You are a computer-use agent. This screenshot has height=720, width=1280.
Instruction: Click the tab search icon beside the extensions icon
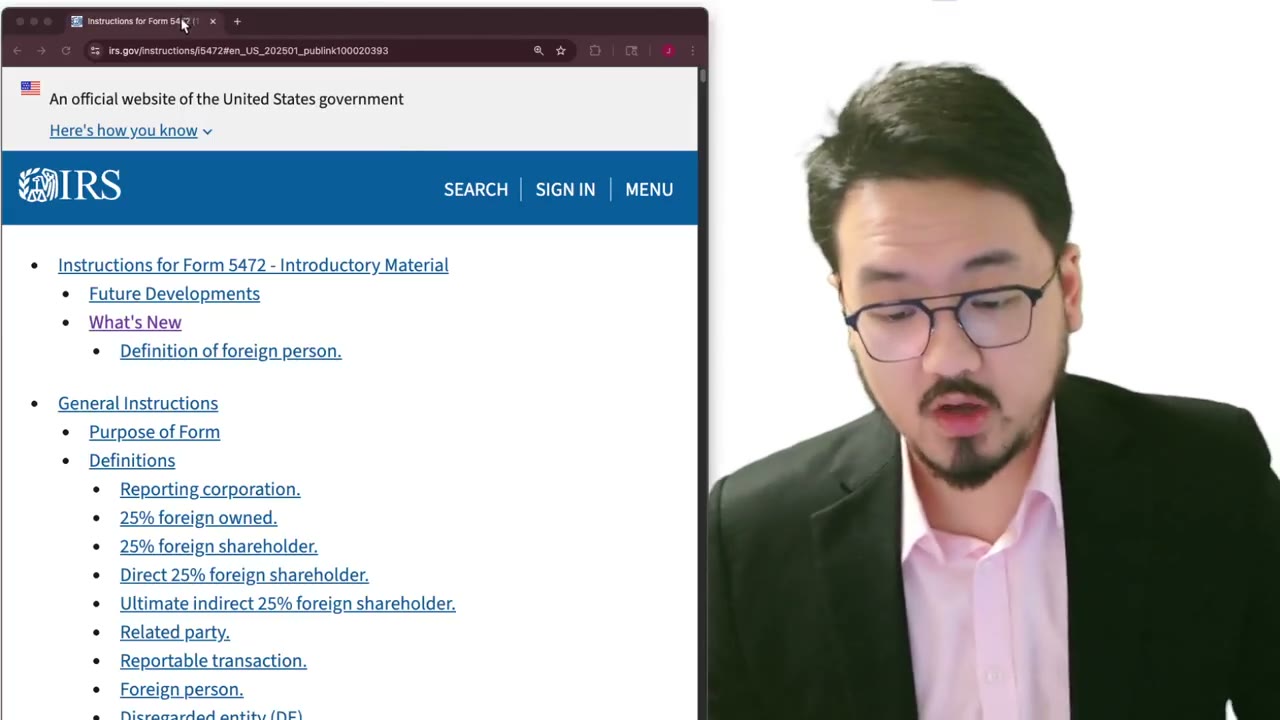[x=631, y=50]
